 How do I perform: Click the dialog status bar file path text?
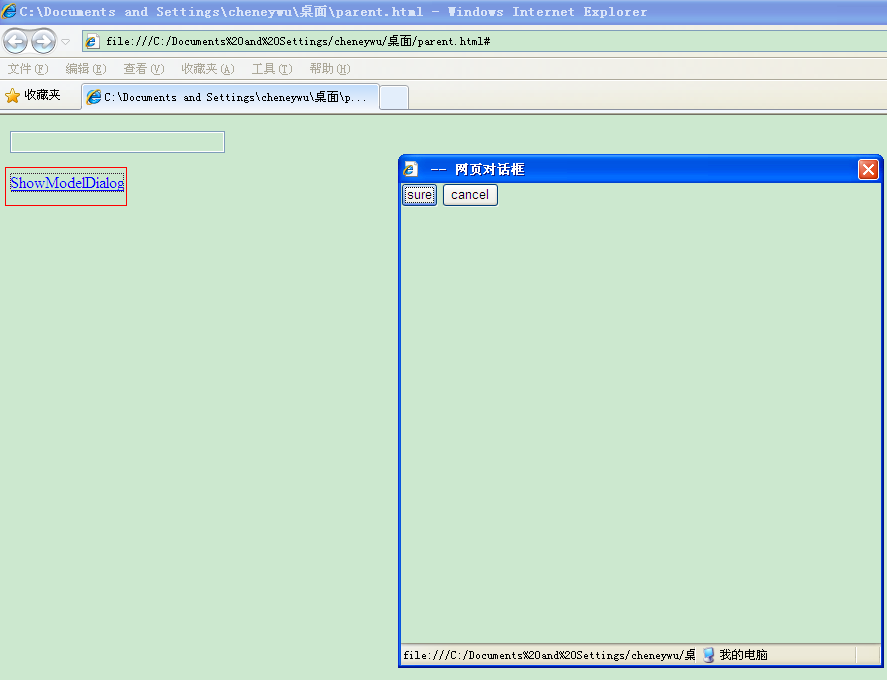pos(549,655)
